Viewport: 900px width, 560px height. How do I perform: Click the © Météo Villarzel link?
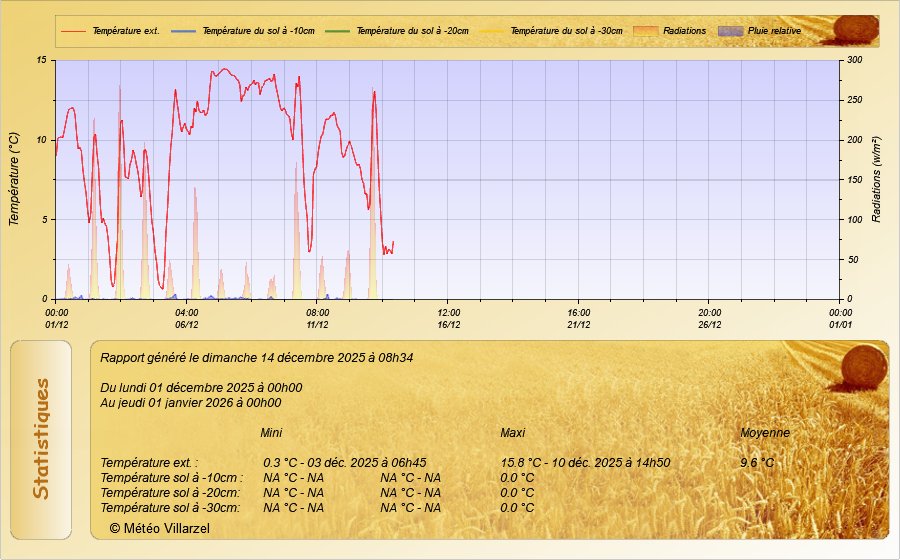160,527
